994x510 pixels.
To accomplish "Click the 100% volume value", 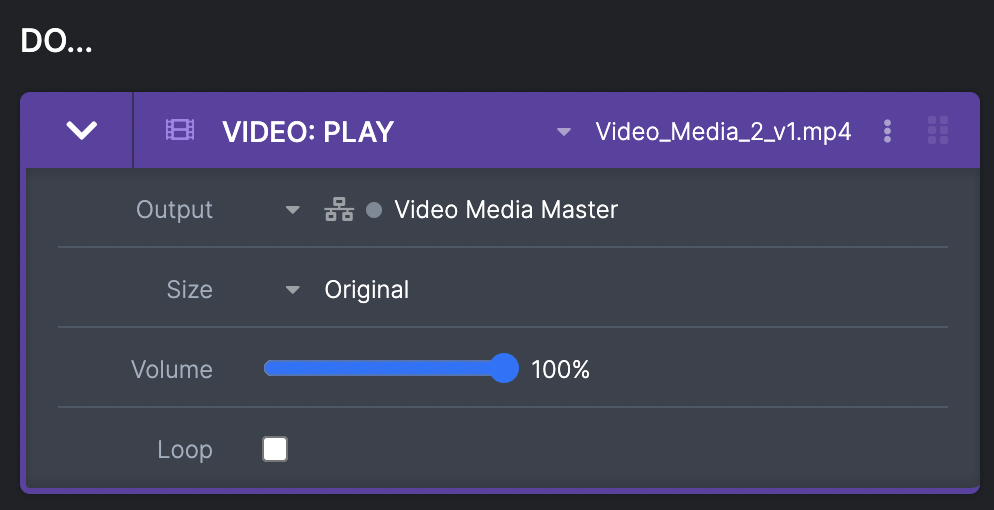I will pyautogui.click(x=561, y=370).
